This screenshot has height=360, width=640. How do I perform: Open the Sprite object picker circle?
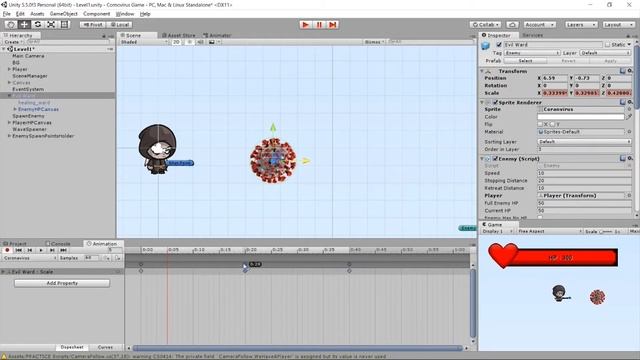tap(629, 109)
